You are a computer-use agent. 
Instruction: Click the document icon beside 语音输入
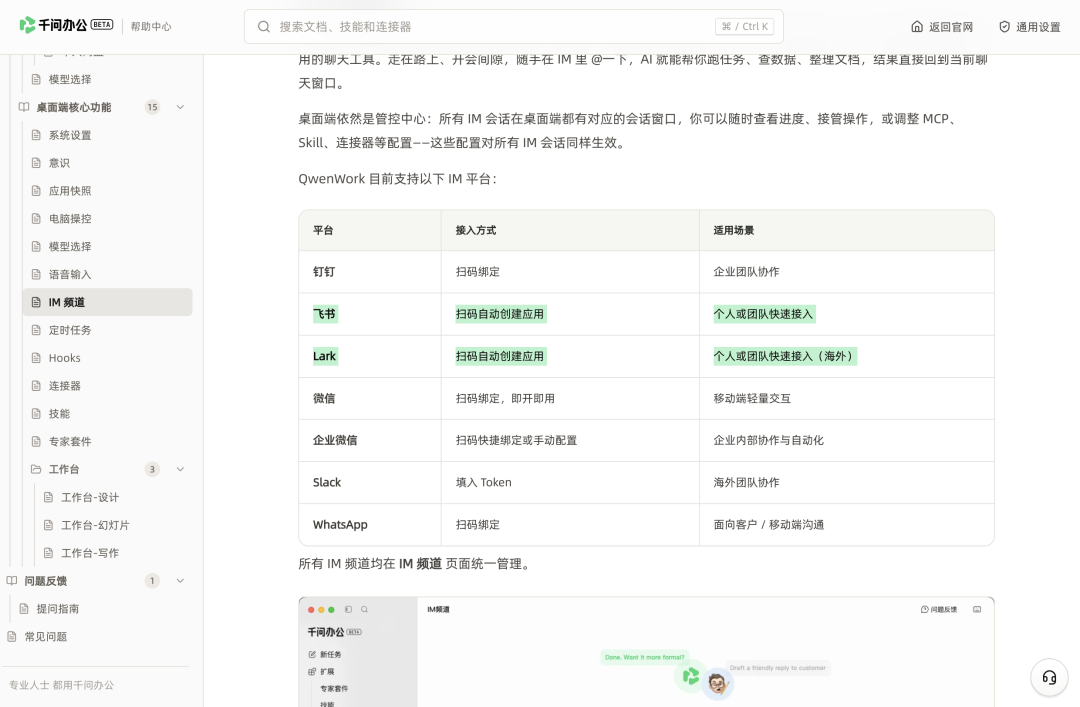[x=37, y=274]
